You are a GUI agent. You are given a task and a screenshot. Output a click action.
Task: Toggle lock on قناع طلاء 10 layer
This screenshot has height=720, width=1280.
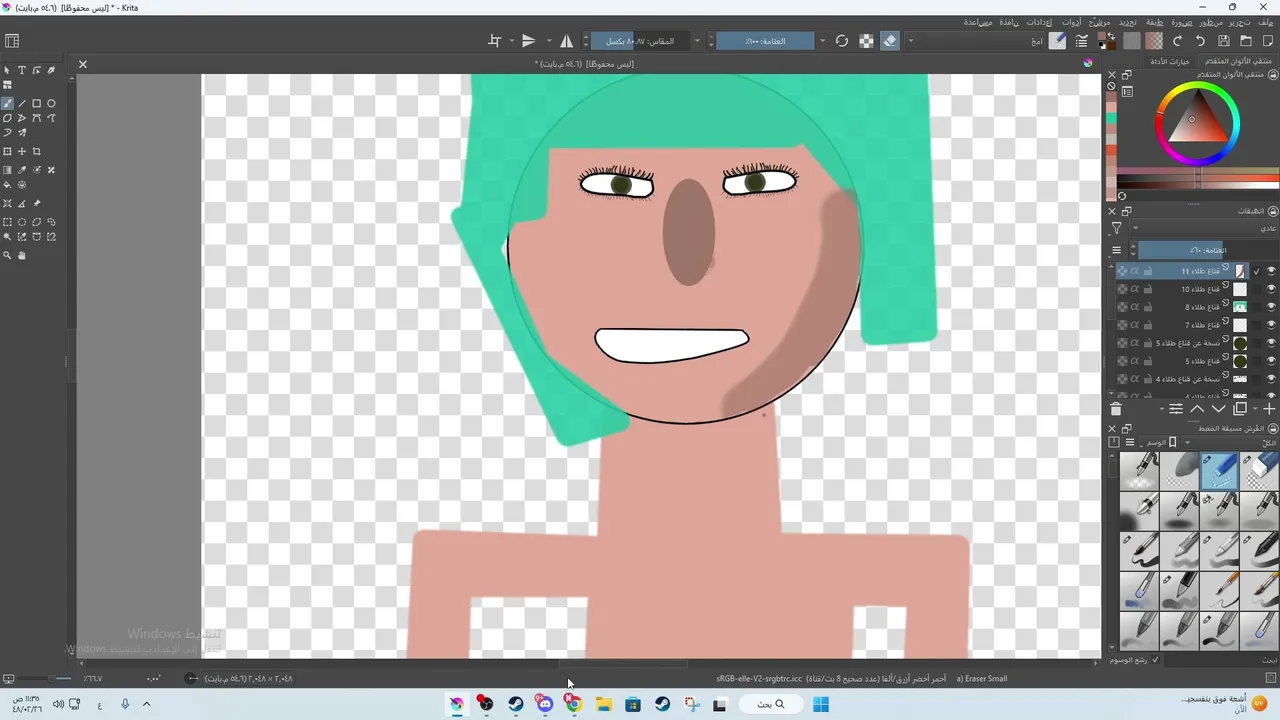(x=1148, y=289)
